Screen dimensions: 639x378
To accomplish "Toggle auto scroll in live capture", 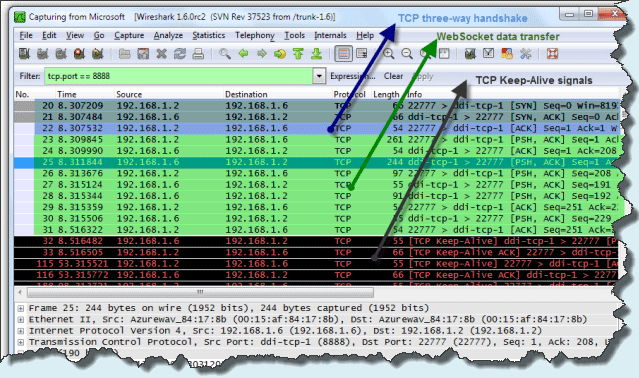I will [362, 54].
